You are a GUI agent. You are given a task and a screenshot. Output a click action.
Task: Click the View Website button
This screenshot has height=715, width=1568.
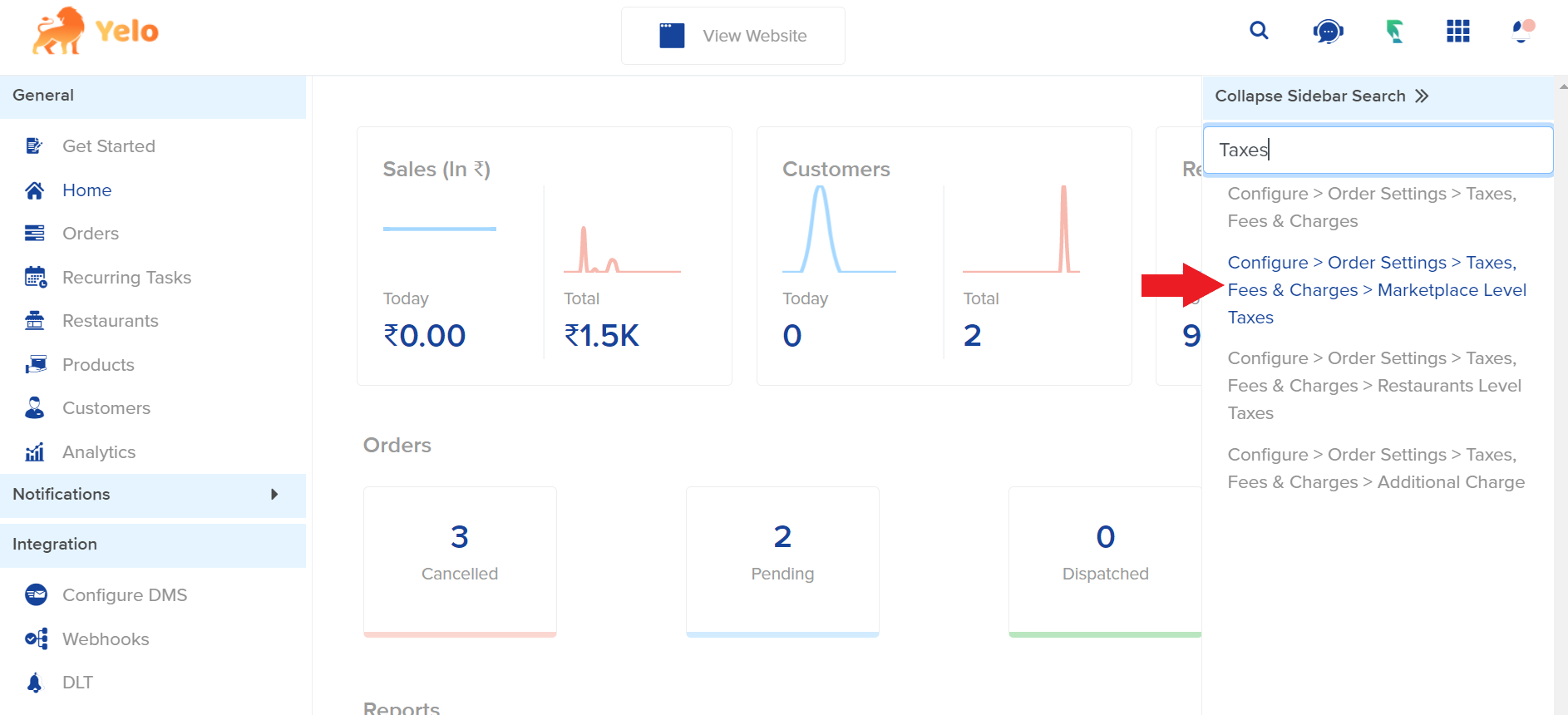732,36
